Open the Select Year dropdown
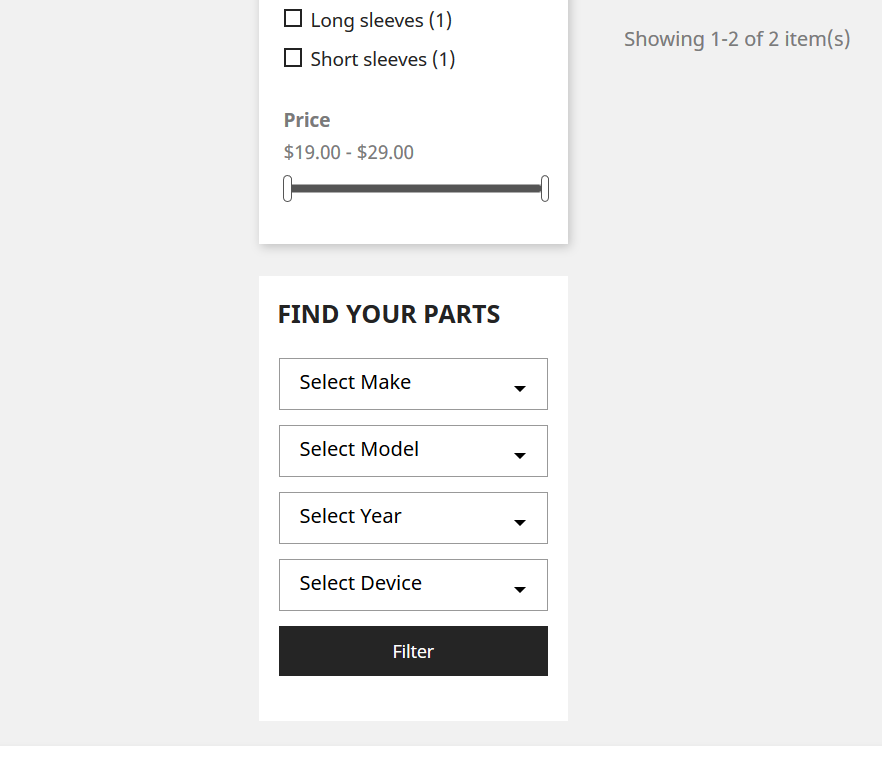 [413, 518]
